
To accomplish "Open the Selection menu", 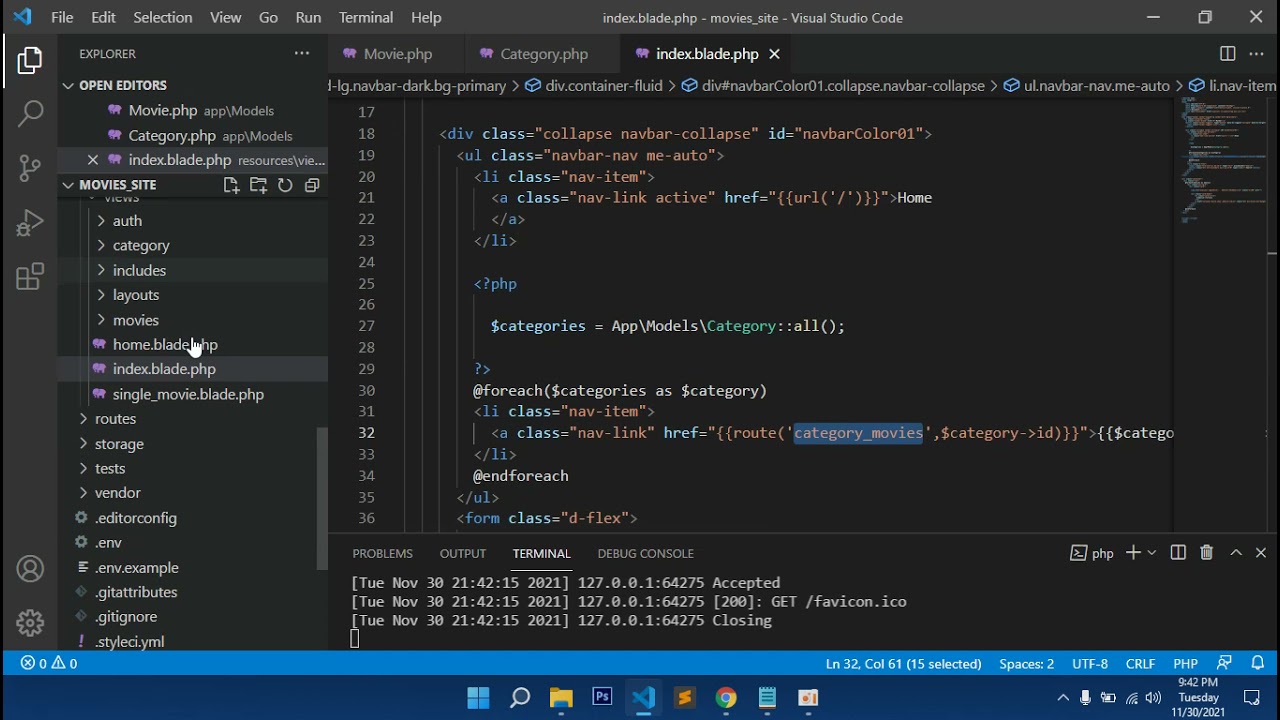I will 162,18.
